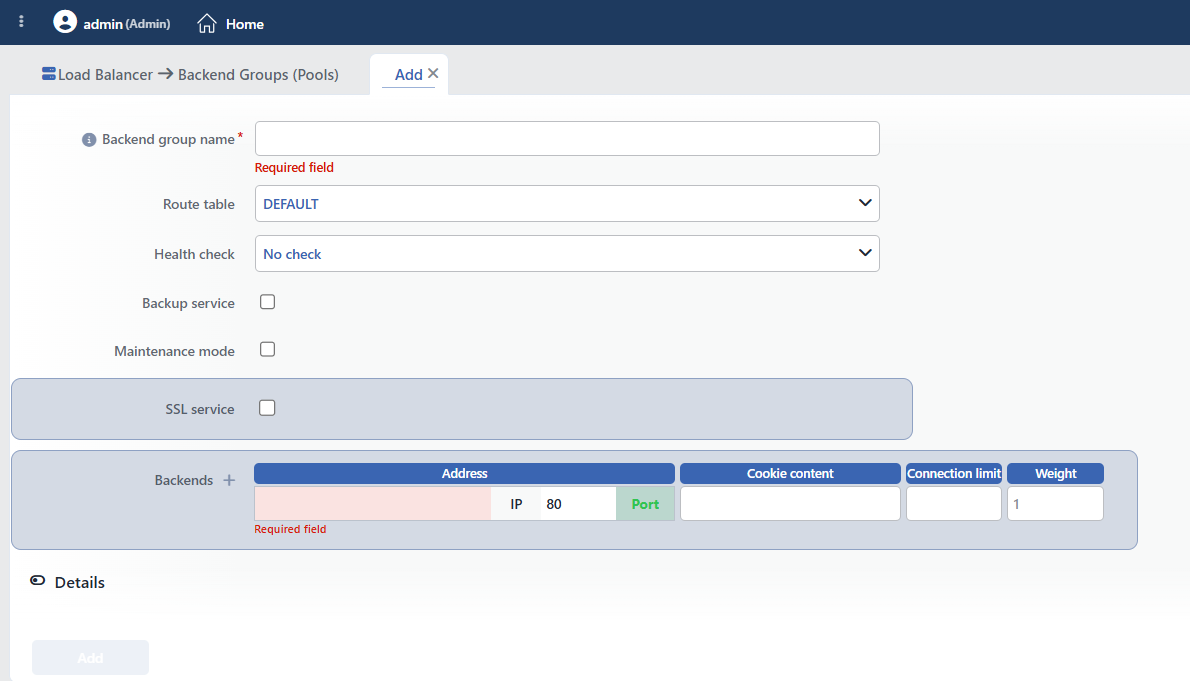Focus the port number field showing 80

click(x=578, y=504)
